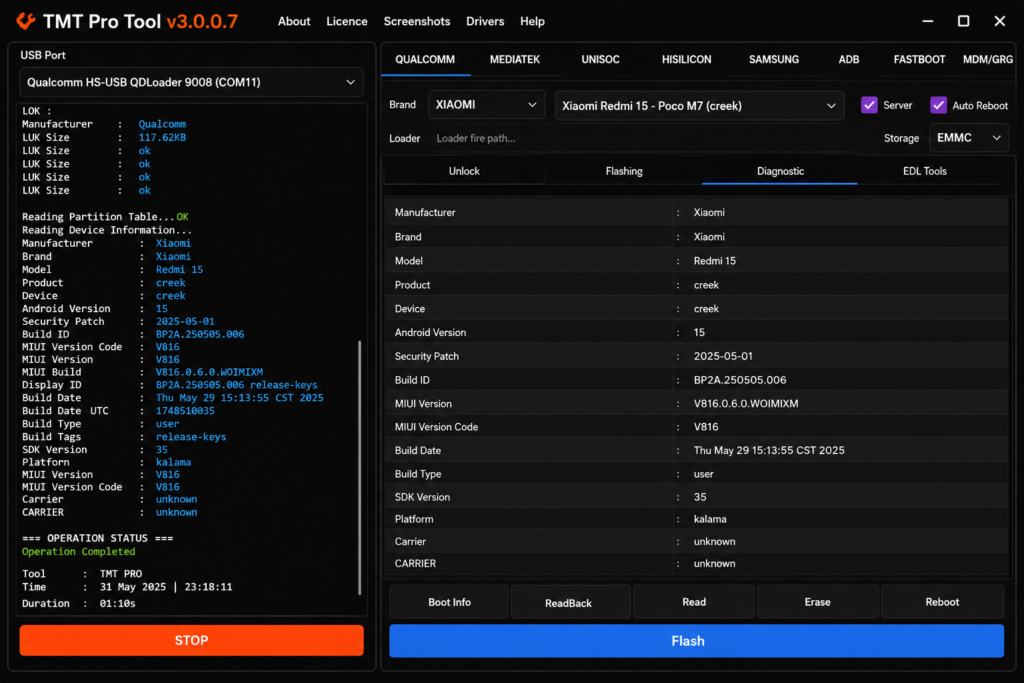Click the 'Operation Completed' status text
The image size is (1024, 683).
click(78, 552)
